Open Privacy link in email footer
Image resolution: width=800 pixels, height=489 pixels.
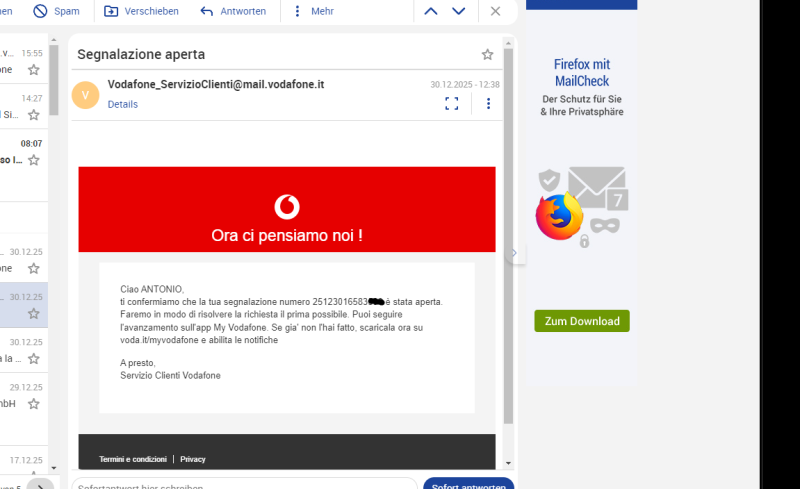tap(193, 459)
